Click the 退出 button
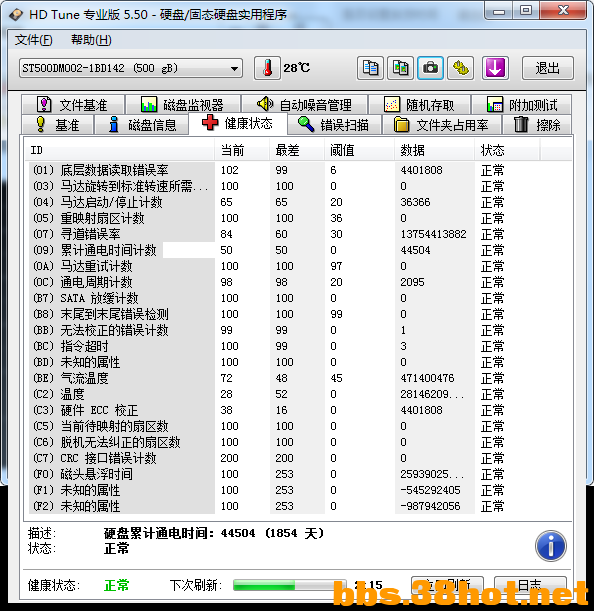594x611 pixels. 547,68
